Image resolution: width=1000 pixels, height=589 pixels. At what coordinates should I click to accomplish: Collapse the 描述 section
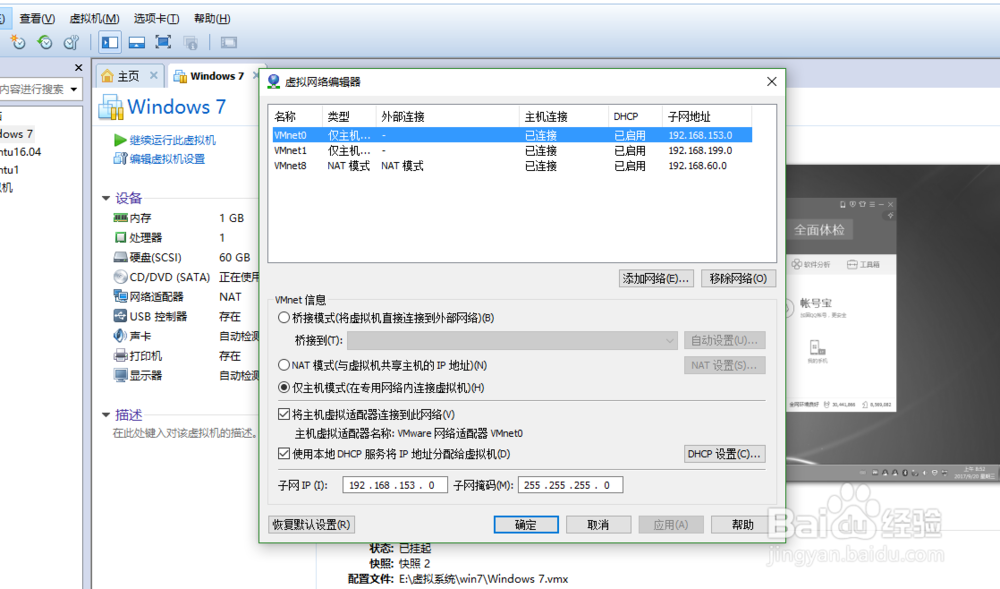tap(106, 415)
